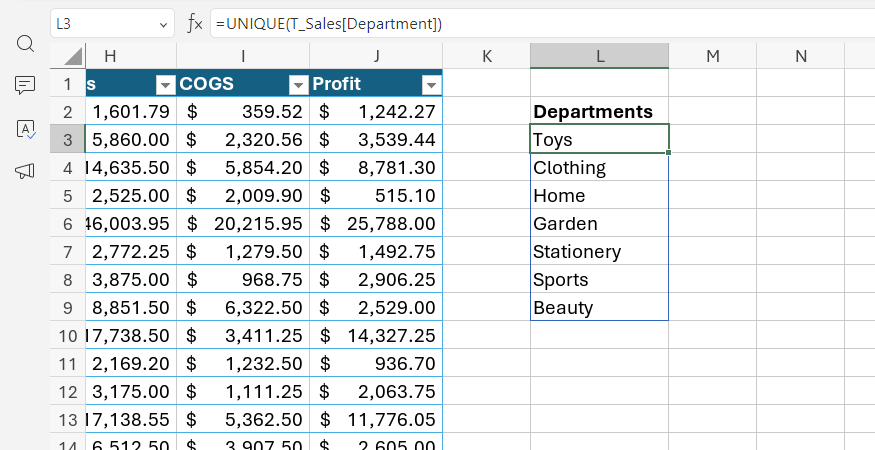Click the Profit header cell text
Viewport: 875px width, 450px height.
click(336, 84)
